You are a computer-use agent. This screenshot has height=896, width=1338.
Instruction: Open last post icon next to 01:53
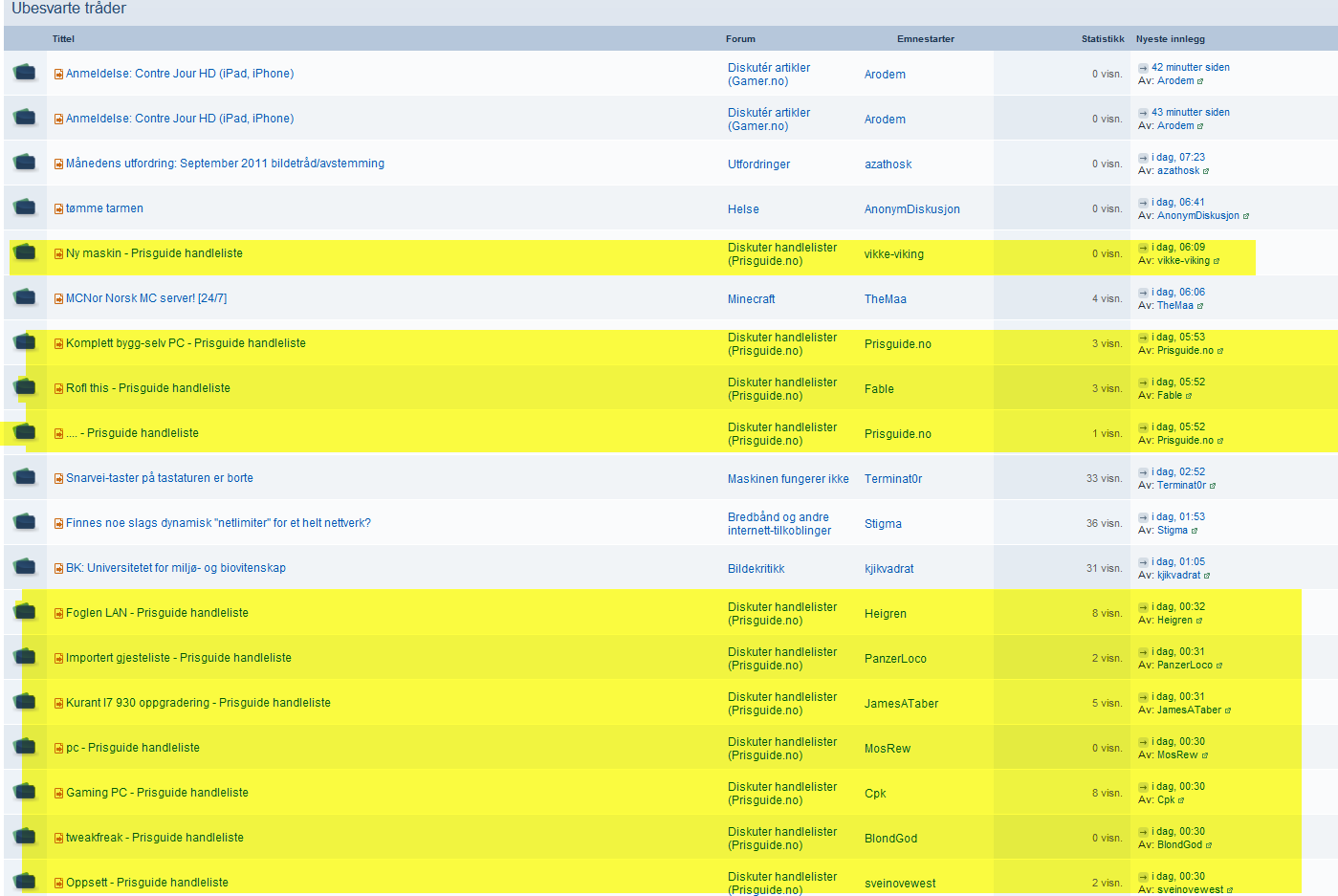(x=1143, y=517)
